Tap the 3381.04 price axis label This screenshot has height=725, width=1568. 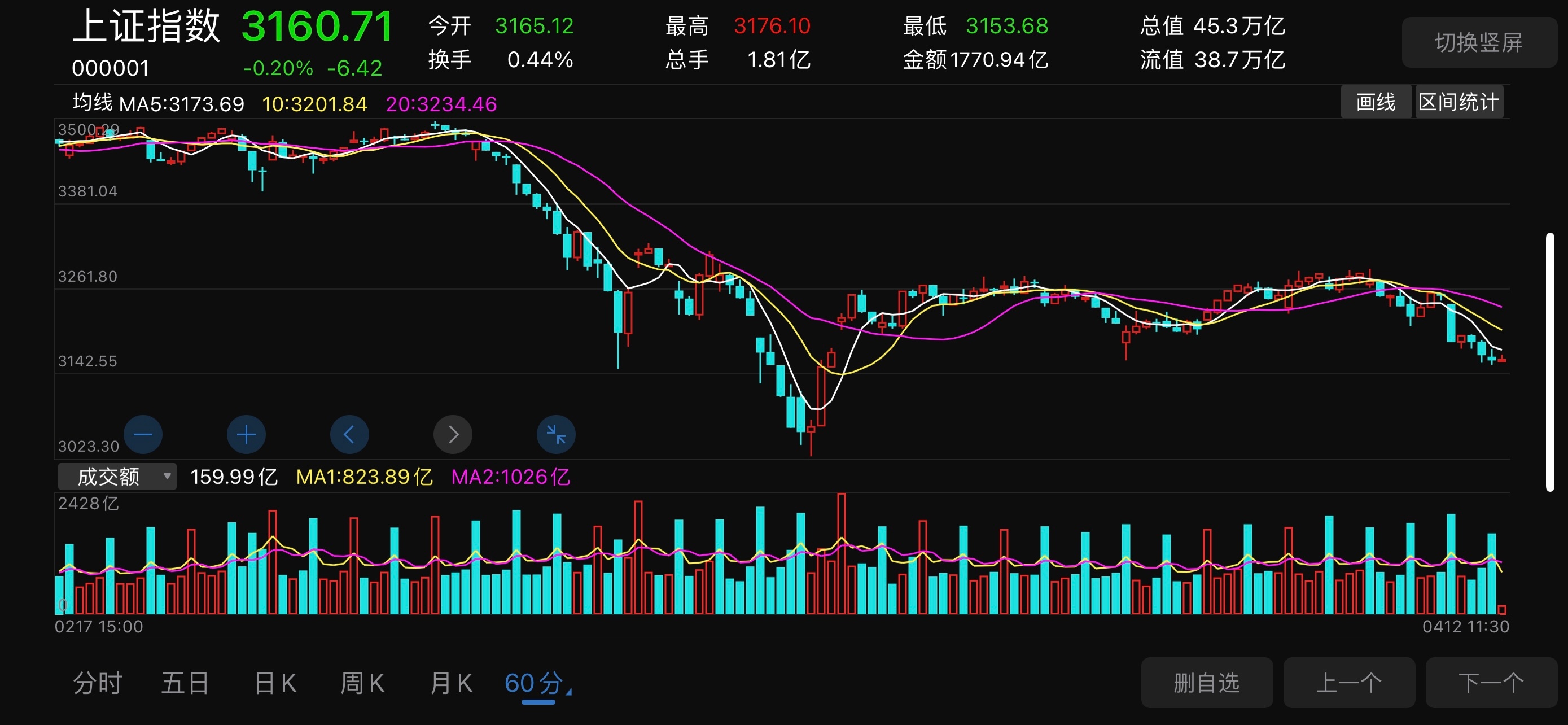coord(87,191)
